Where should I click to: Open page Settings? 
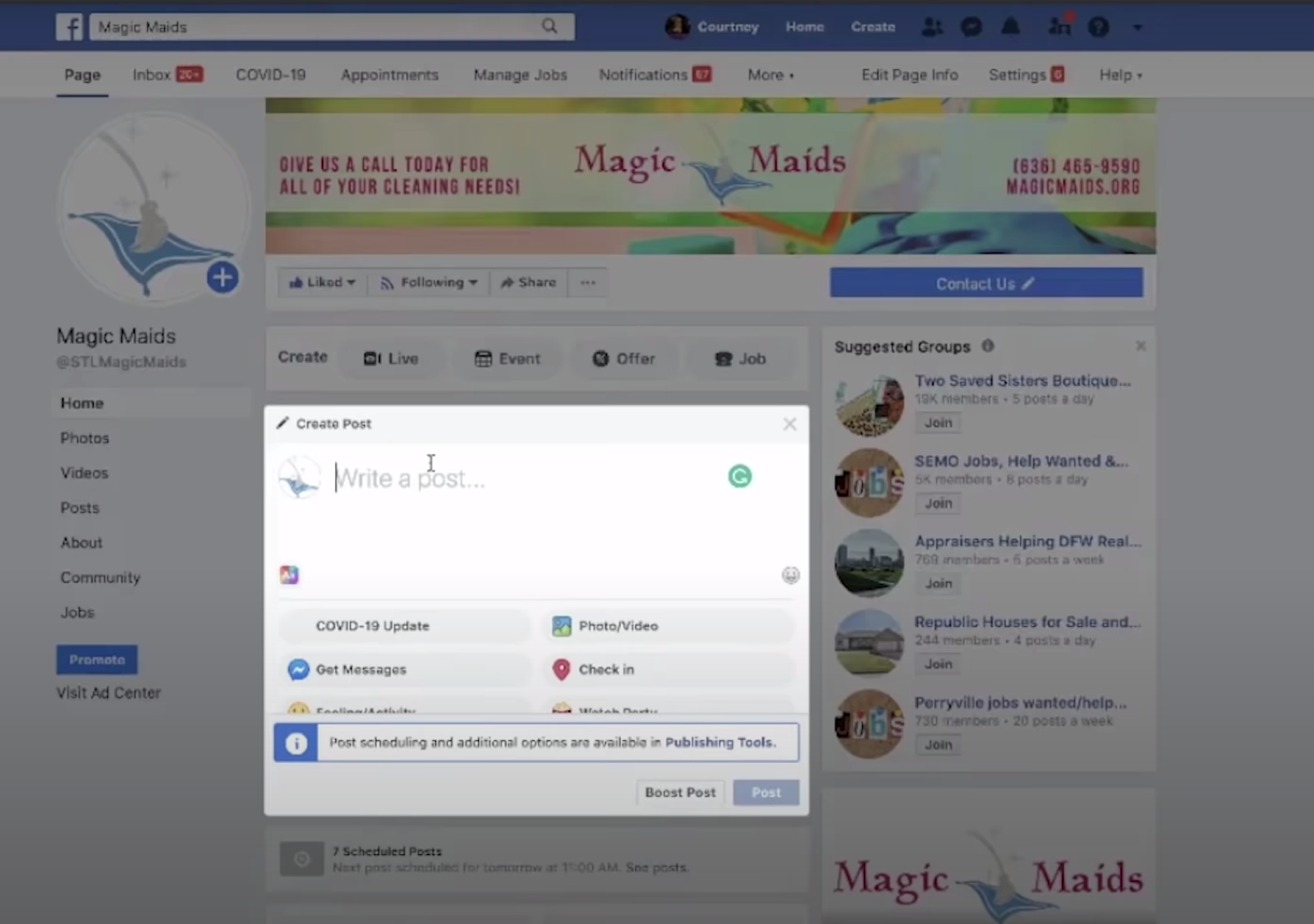click(1027, 75)
